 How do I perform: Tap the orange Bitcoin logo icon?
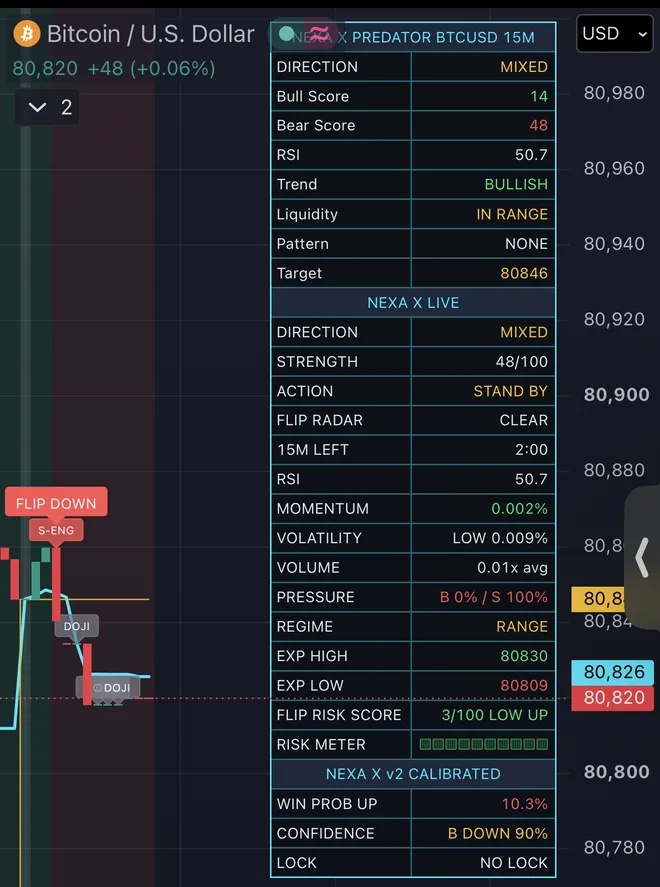(x=27, y=34)
